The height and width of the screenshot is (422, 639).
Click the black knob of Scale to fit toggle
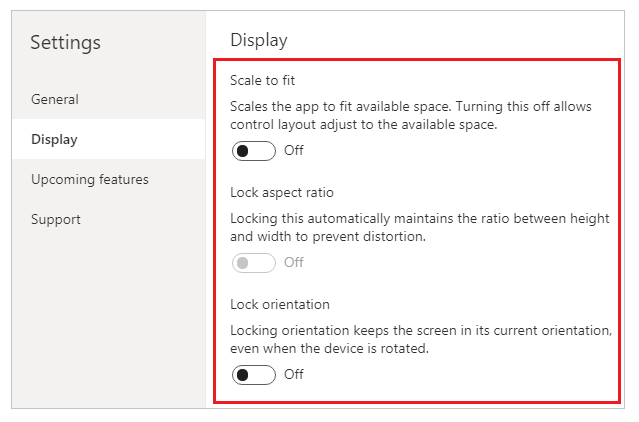pyautogui.click(x=242, y=151)
